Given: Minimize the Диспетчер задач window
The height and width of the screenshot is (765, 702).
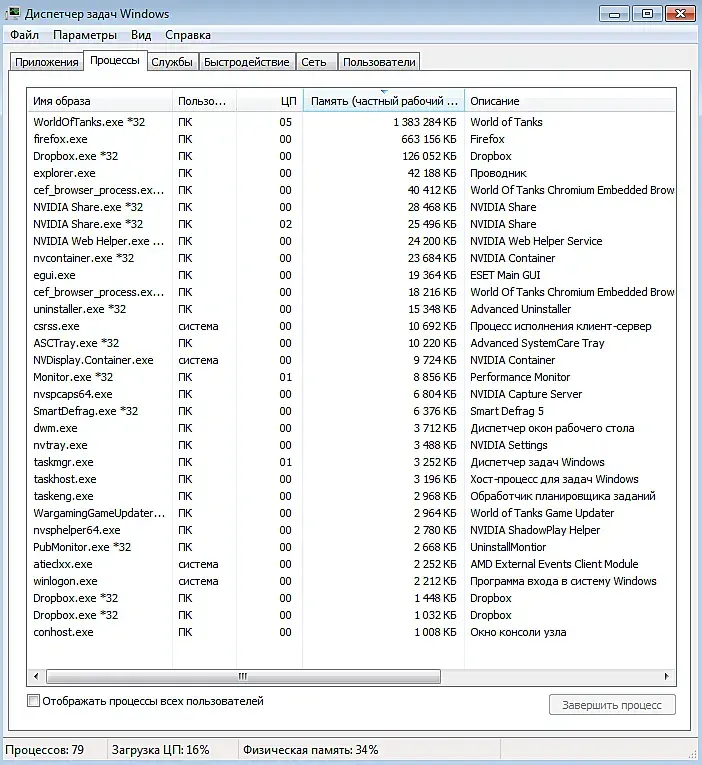Looking at the screenshot, I should click(614, 14).
